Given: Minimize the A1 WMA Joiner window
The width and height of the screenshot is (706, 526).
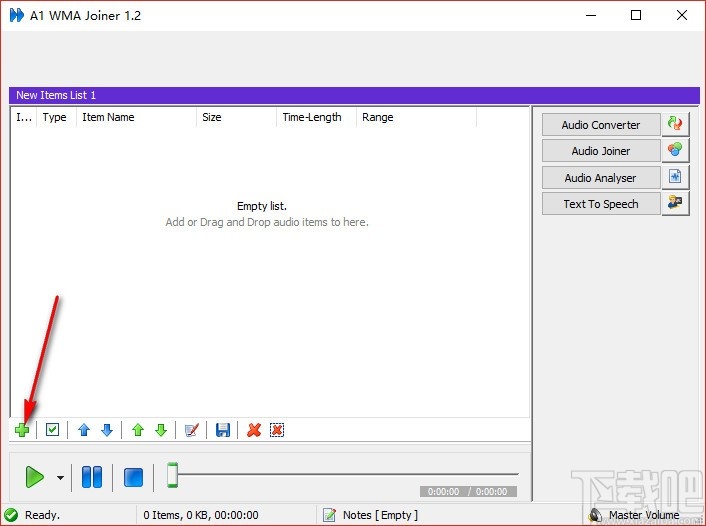Looking at the screenshot, I should click(x=591, y=15).
